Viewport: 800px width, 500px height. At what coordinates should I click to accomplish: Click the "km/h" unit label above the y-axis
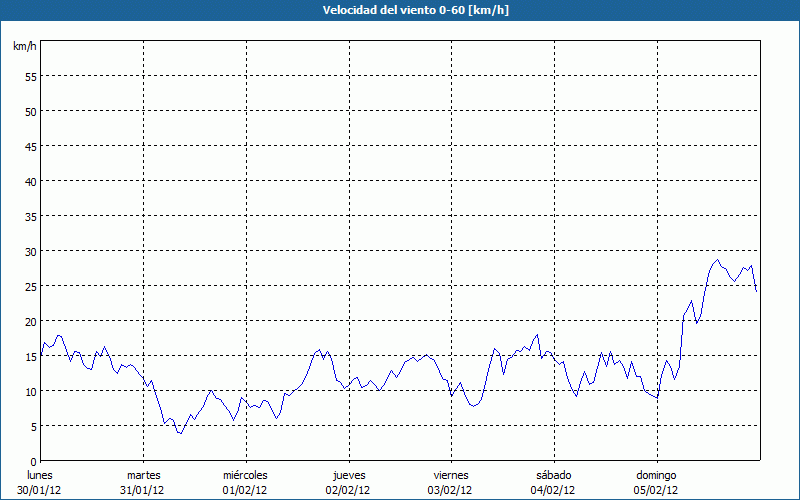25,47
